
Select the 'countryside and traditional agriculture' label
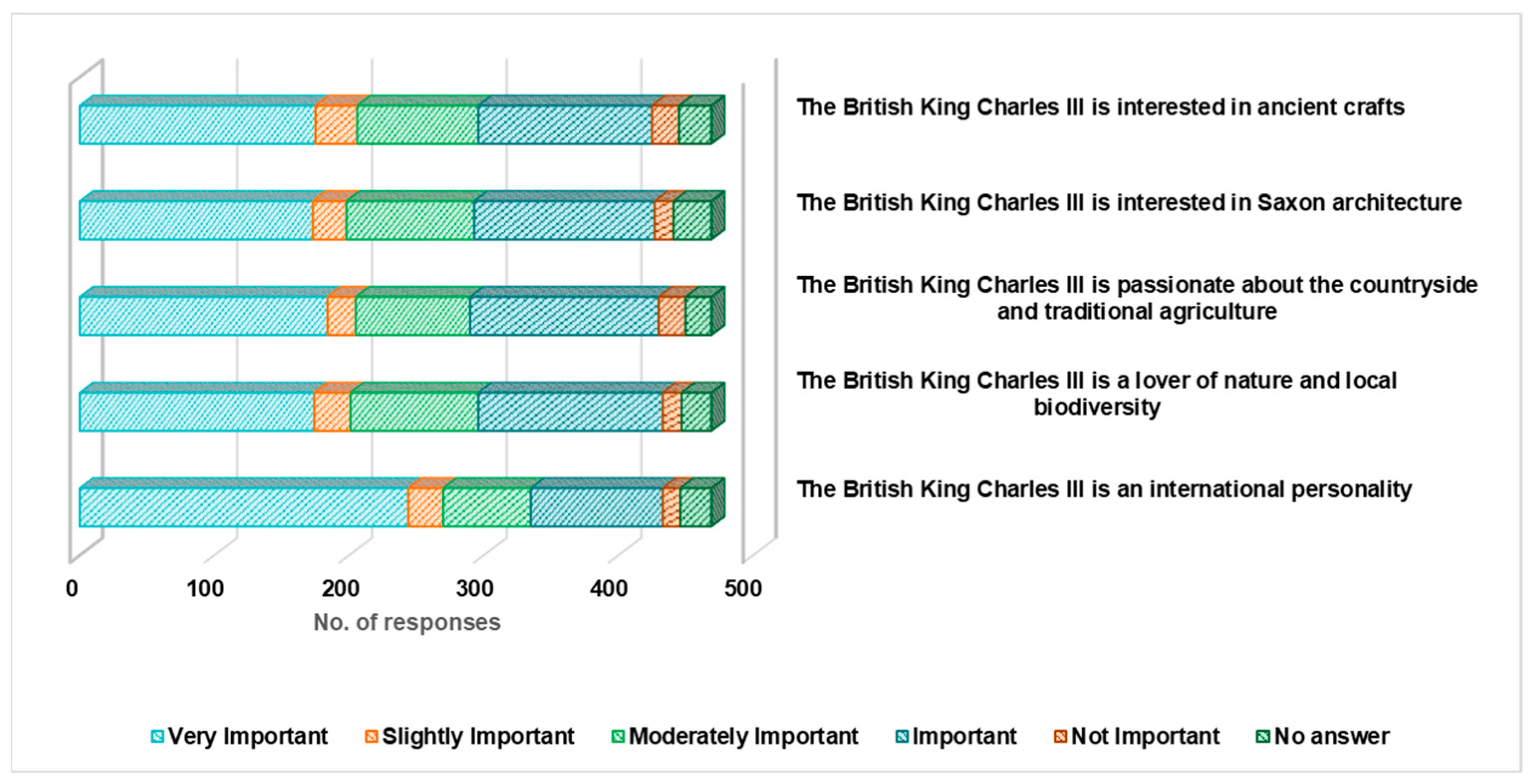[x=1136, y=298]
